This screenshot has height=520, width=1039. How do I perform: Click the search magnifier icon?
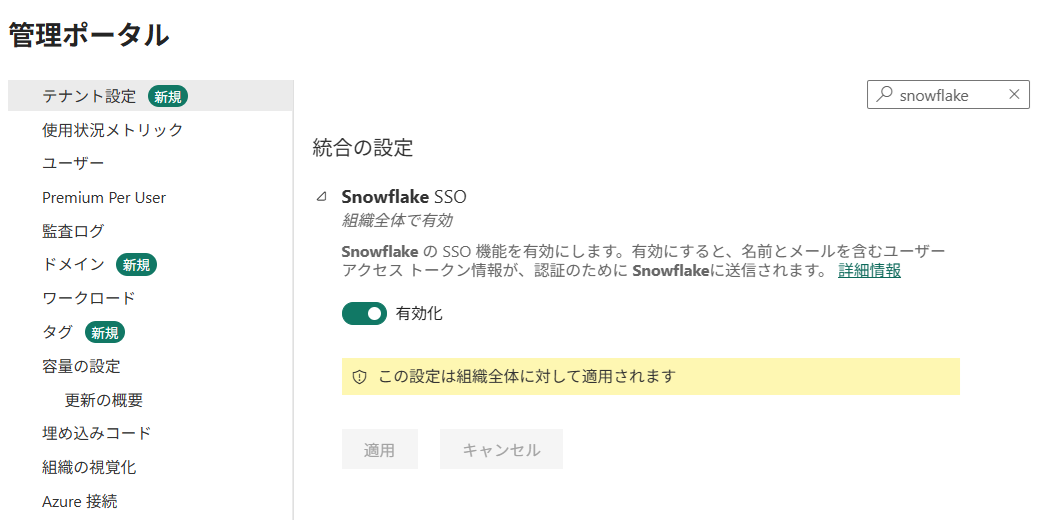884,94
